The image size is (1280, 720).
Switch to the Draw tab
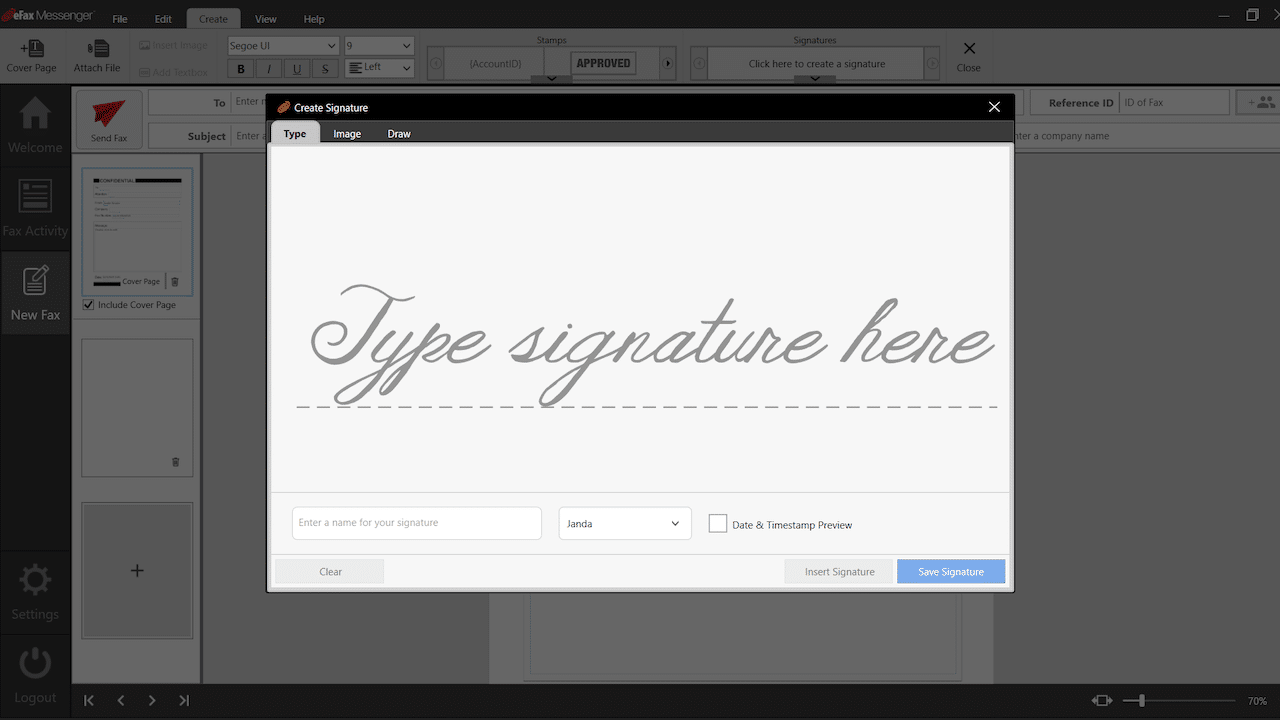398,133
